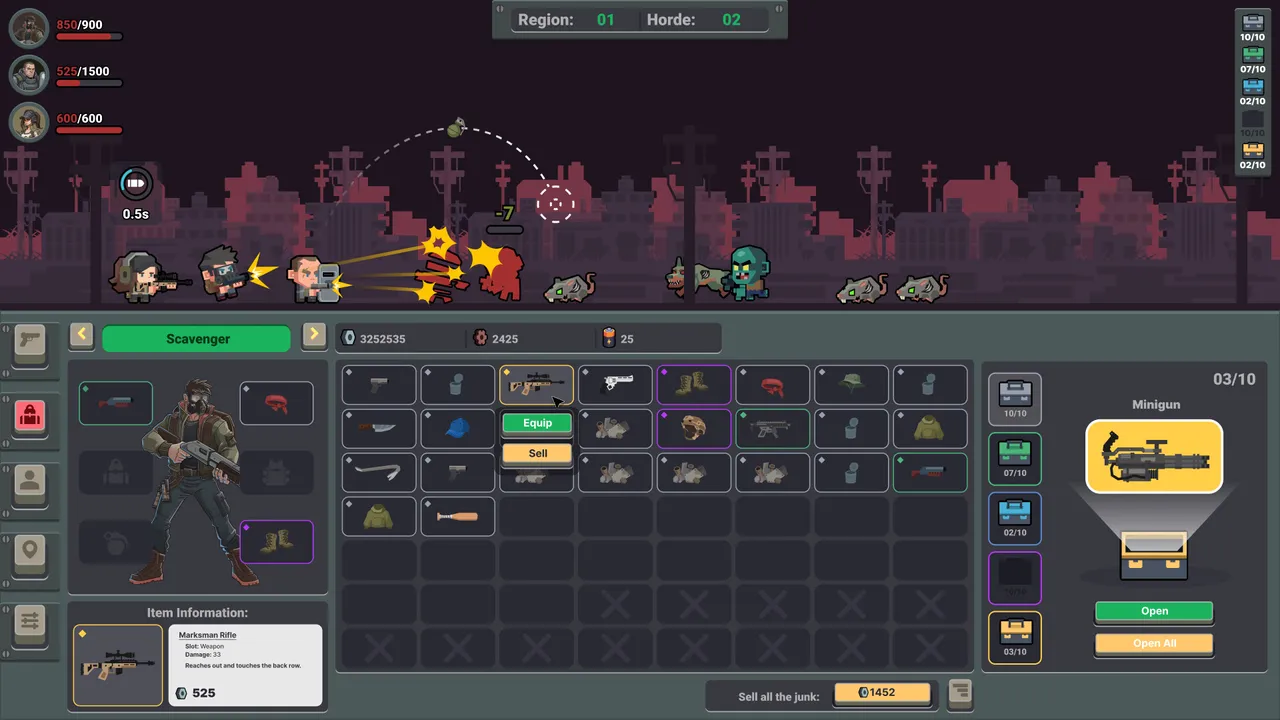The width and height of the screenshot is (1280, 720).
Task: Click the Minigun reward preview image
Action: [1154, 457]
